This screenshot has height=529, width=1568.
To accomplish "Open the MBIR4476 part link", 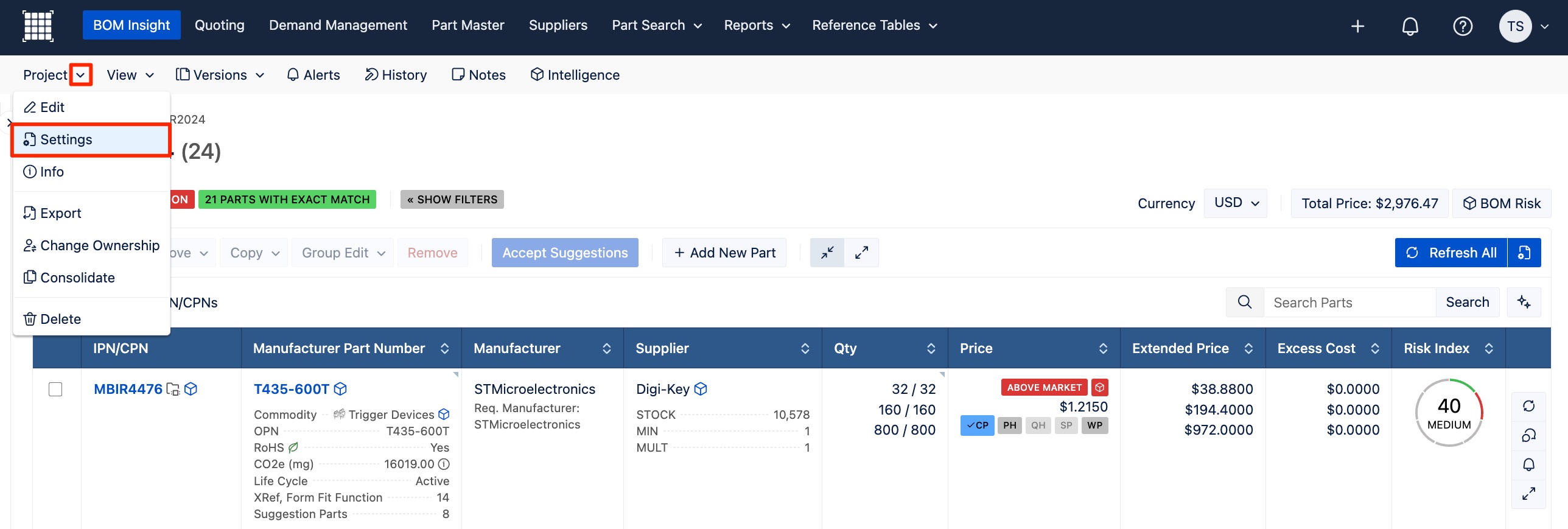I will 128,389.
